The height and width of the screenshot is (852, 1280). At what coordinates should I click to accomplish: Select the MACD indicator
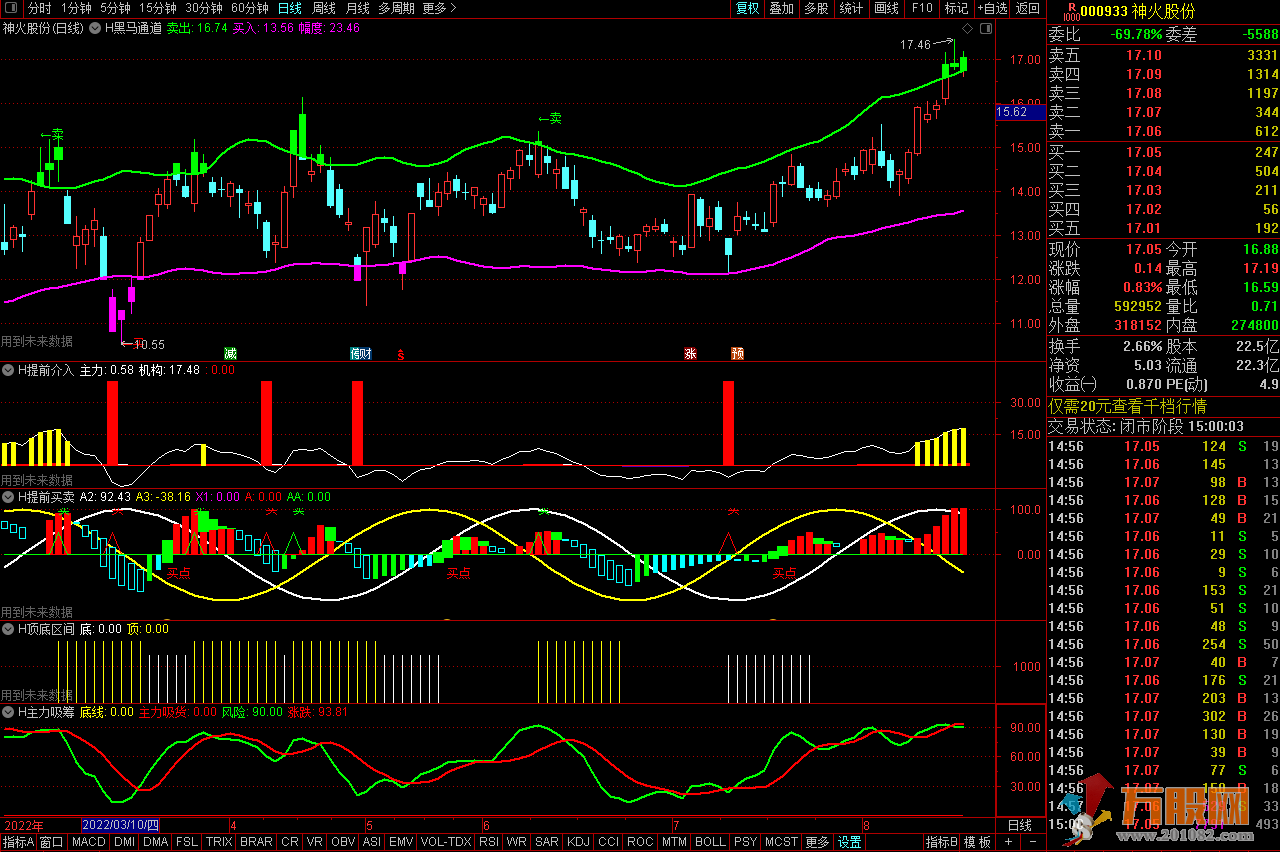89,842
